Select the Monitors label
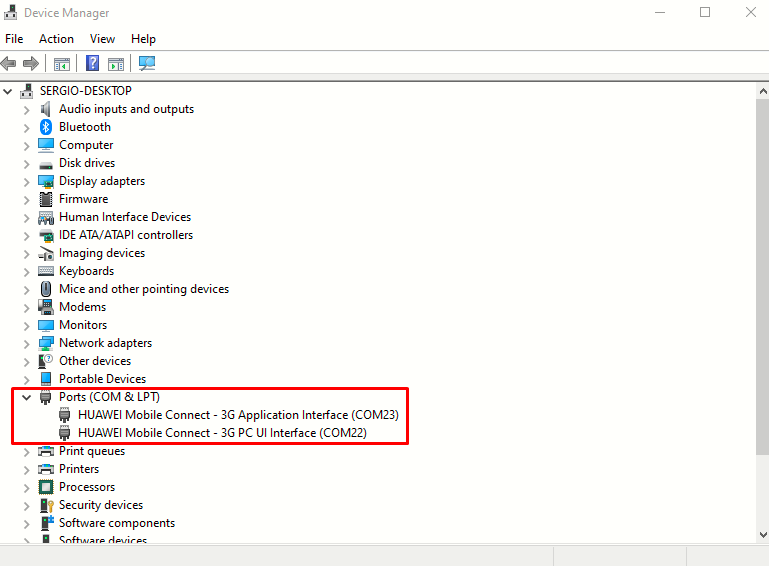This screenshot has height=566, width=769. [83, 325]
